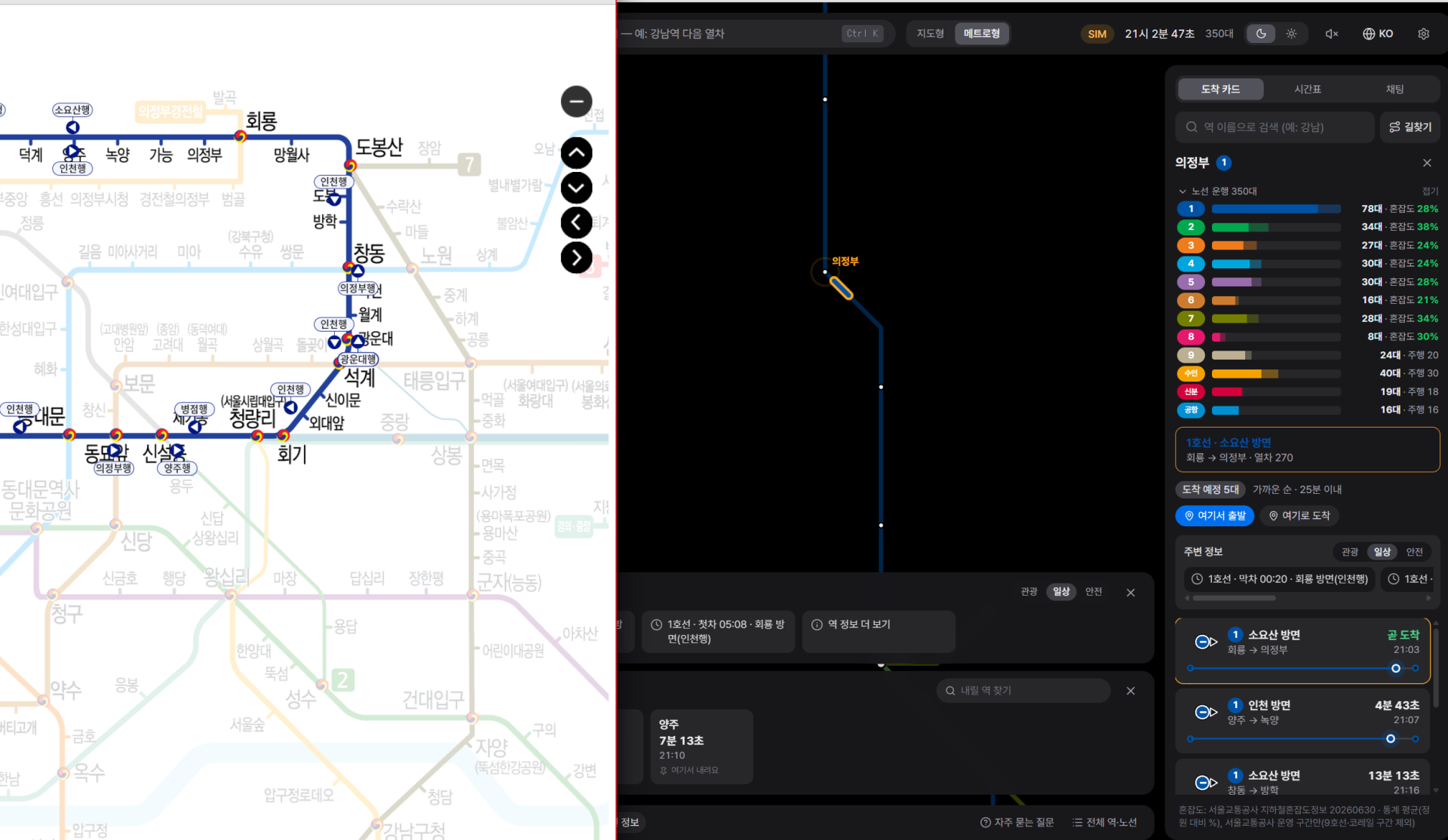This screenshot has width=1448, height=840.
Task: Click 여기서 출발 button
Action: 1215,516
